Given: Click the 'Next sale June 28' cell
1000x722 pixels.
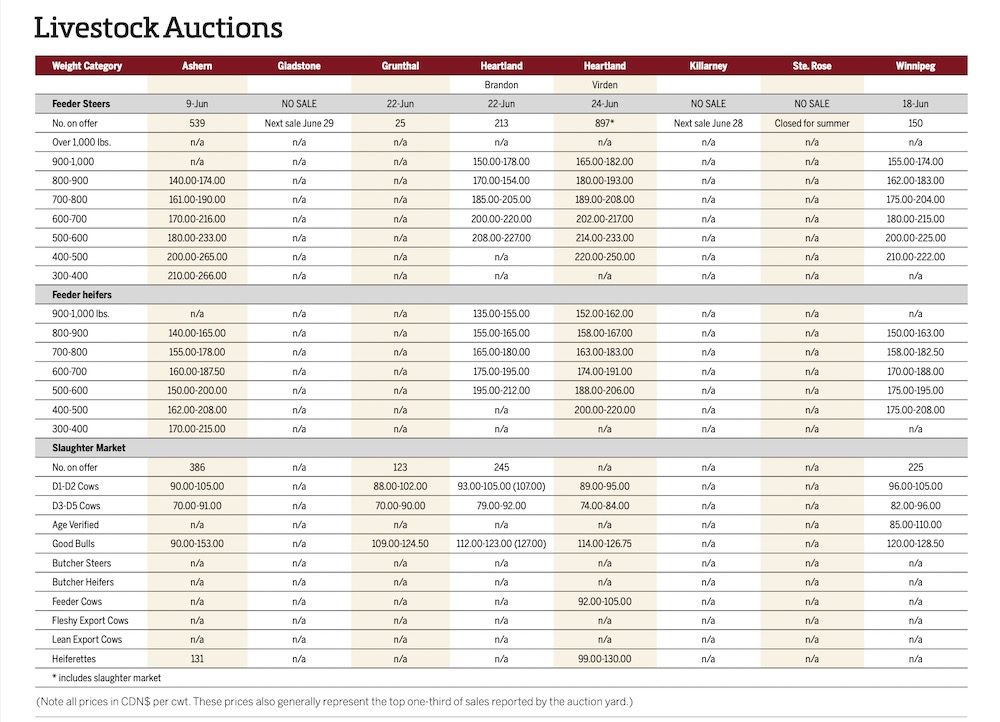Looking at the screenshot, I should point(708,123).
